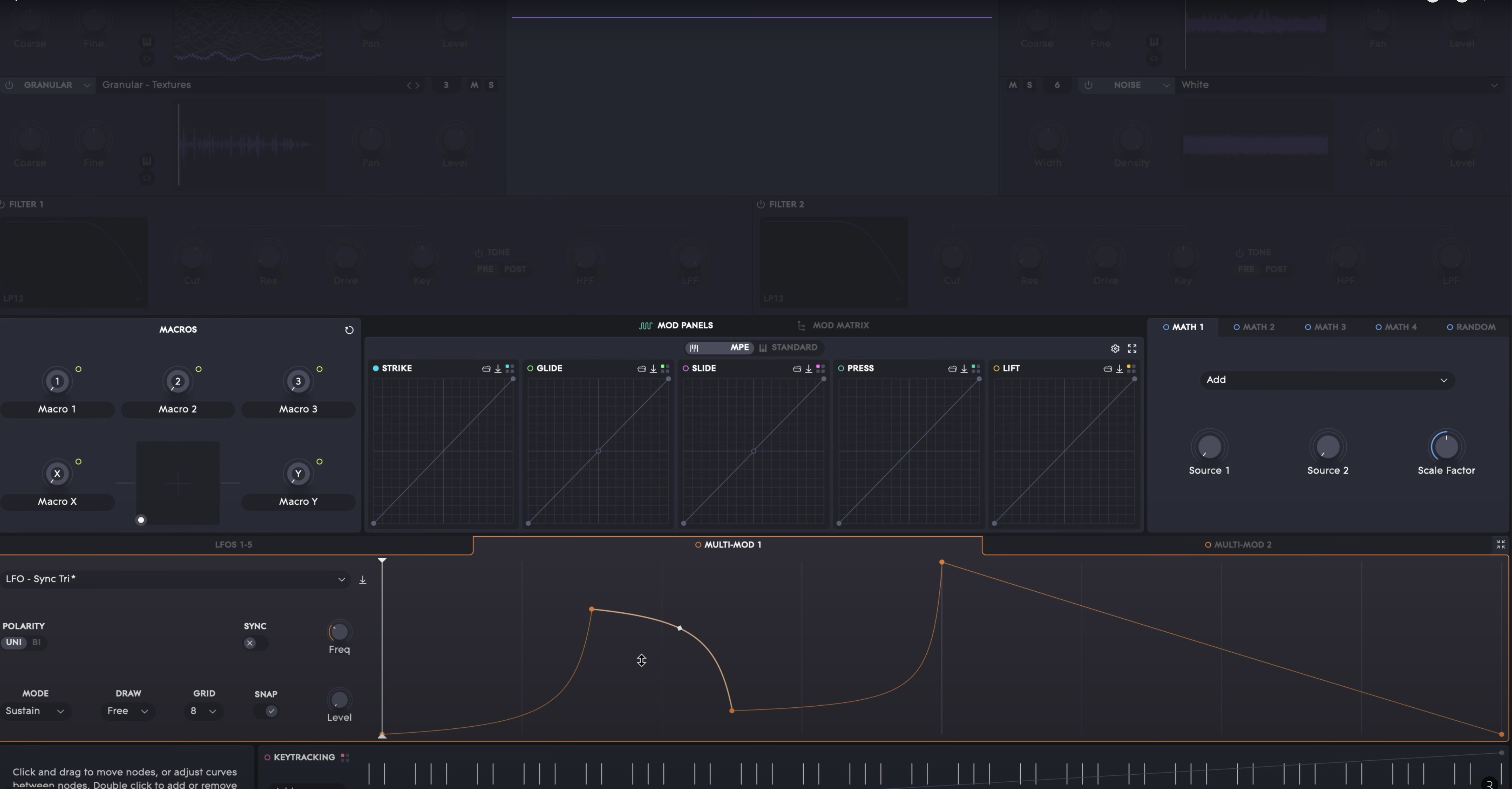The image size is (1512, 789).
Task: Click the LIFT panel save (download) icon
Action: tap(1119, 369)
